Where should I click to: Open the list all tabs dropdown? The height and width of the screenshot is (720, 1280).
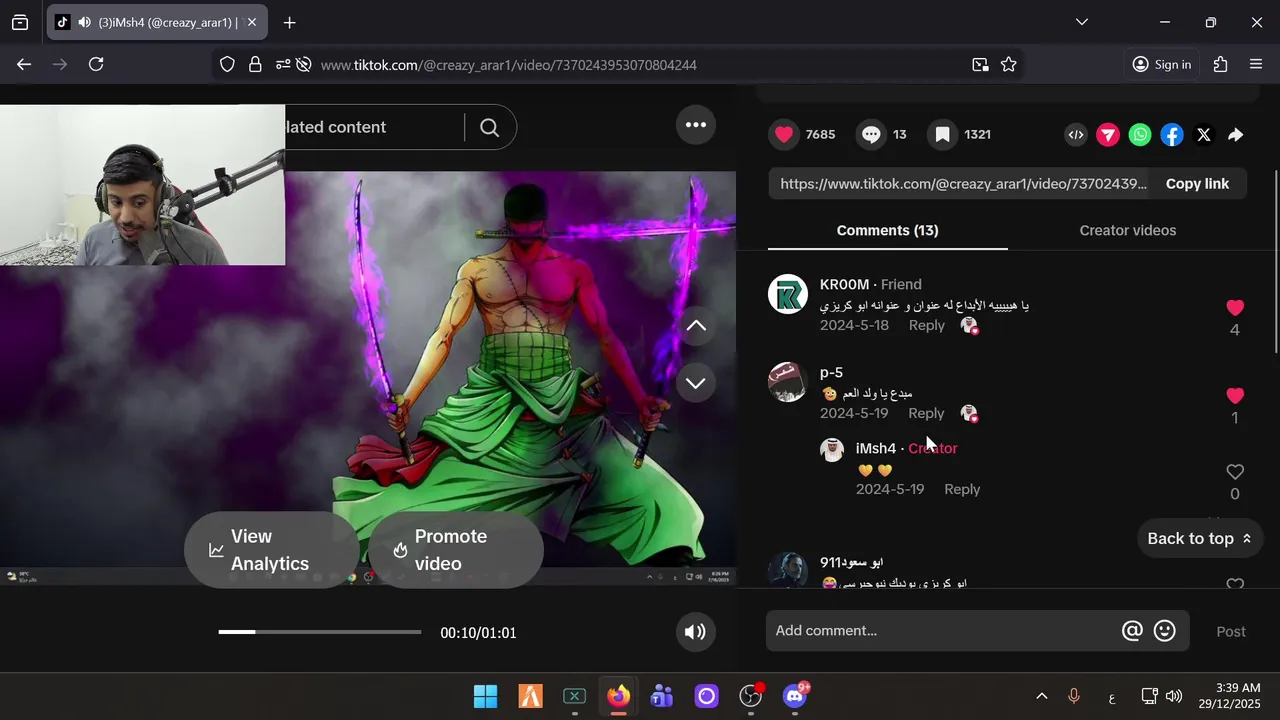1081,22
